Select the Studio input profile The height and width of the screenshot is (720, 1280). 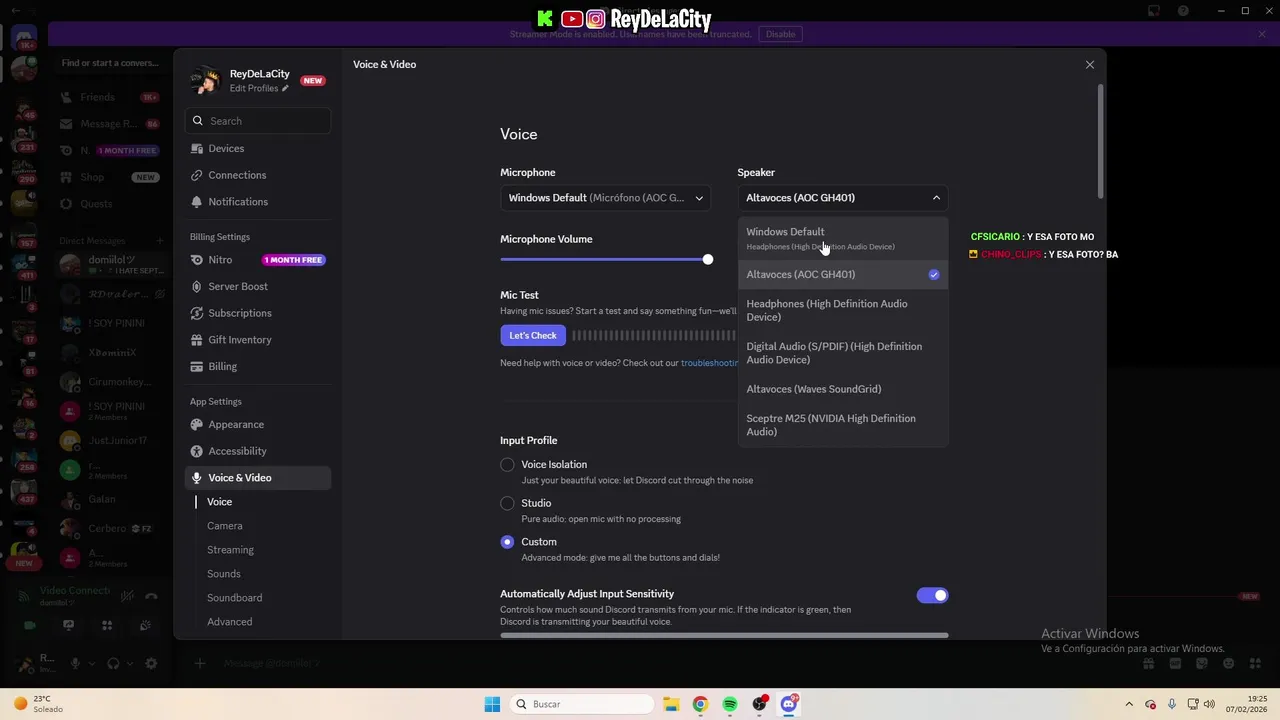(x=507, y=503)
